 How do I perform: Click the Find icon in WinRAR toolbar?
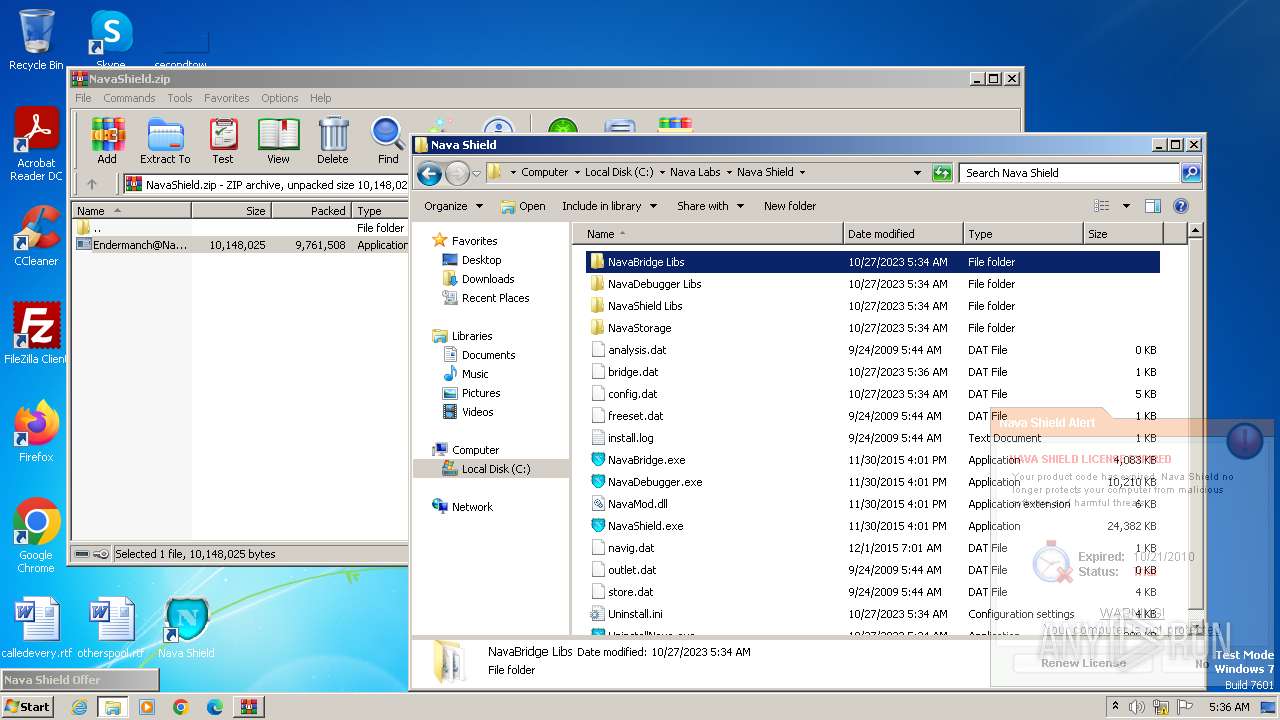click(x=388, y=141)
